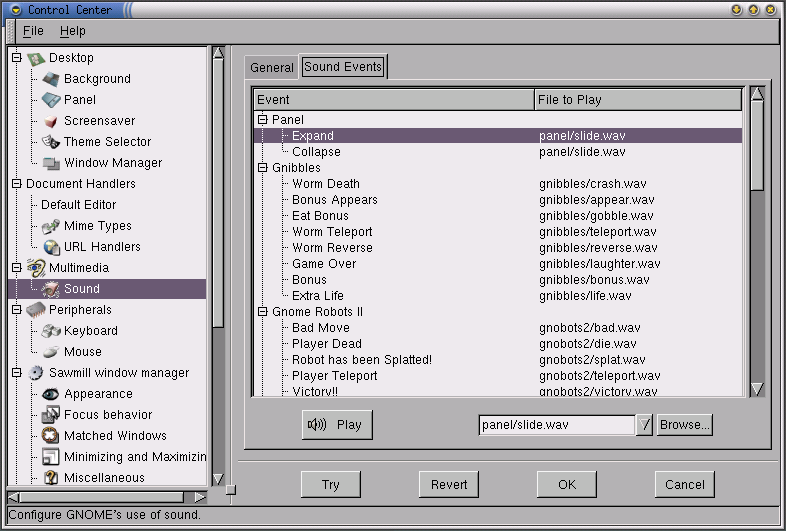Switch to the General tab
This screenshot has width=786, height=531.
pos(272,68)
